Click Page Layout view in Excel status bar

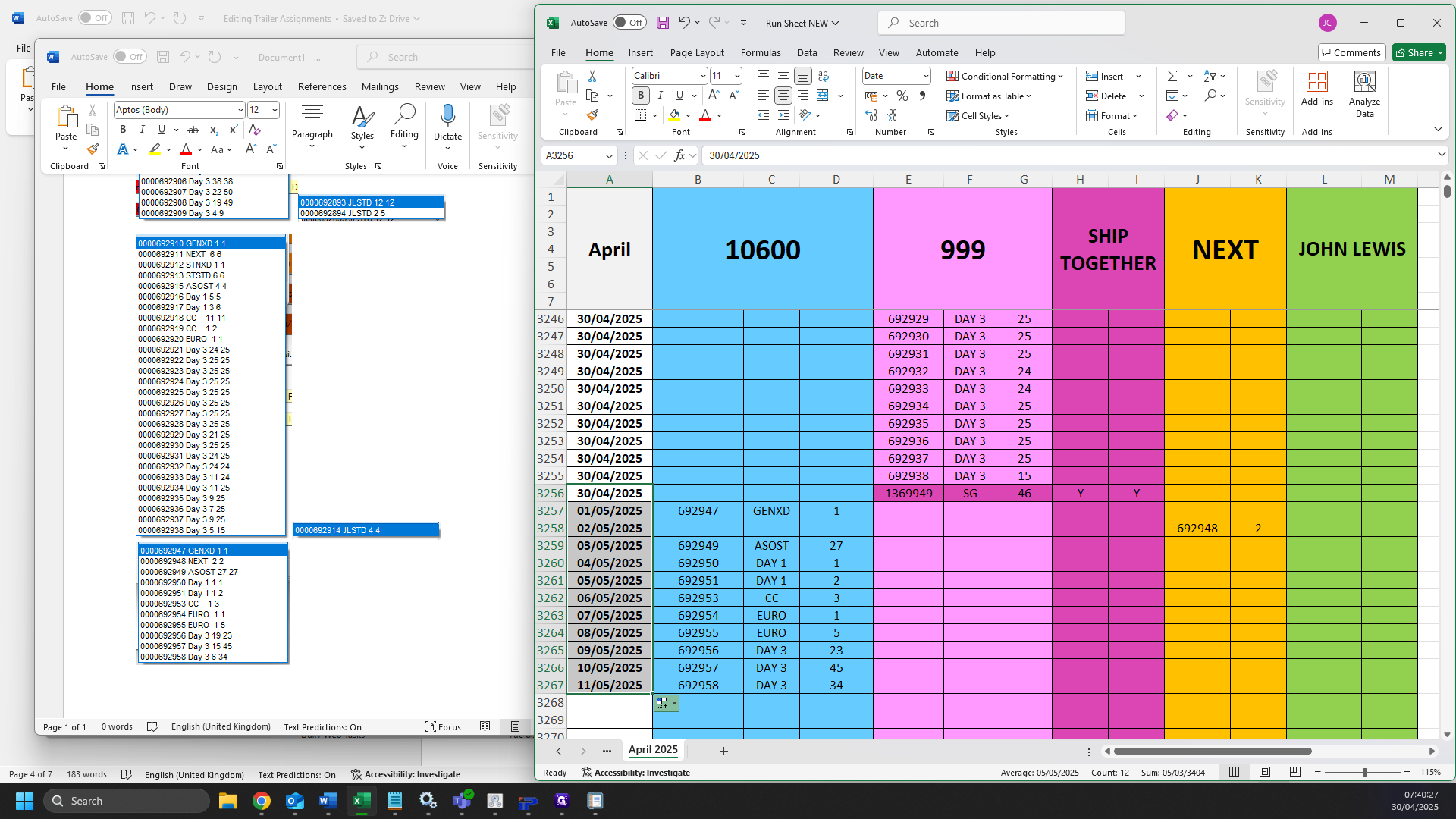click(1265, 772)
